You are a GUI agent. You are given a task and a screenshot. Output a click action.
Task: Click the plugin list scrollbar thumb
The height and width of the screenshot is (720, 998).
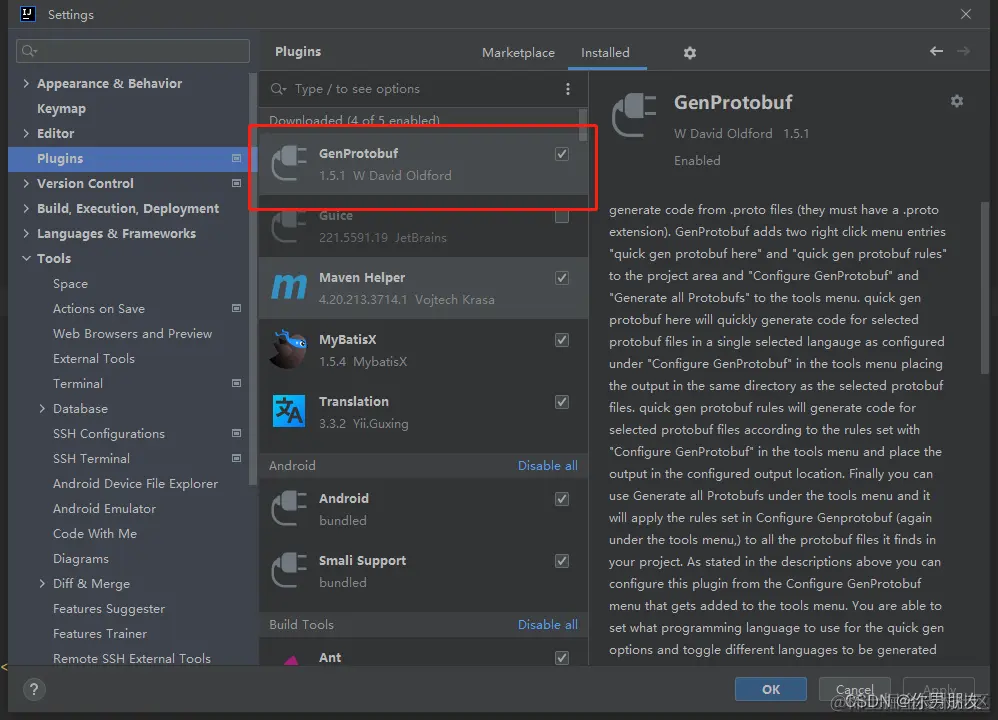[x=583, y=125]
